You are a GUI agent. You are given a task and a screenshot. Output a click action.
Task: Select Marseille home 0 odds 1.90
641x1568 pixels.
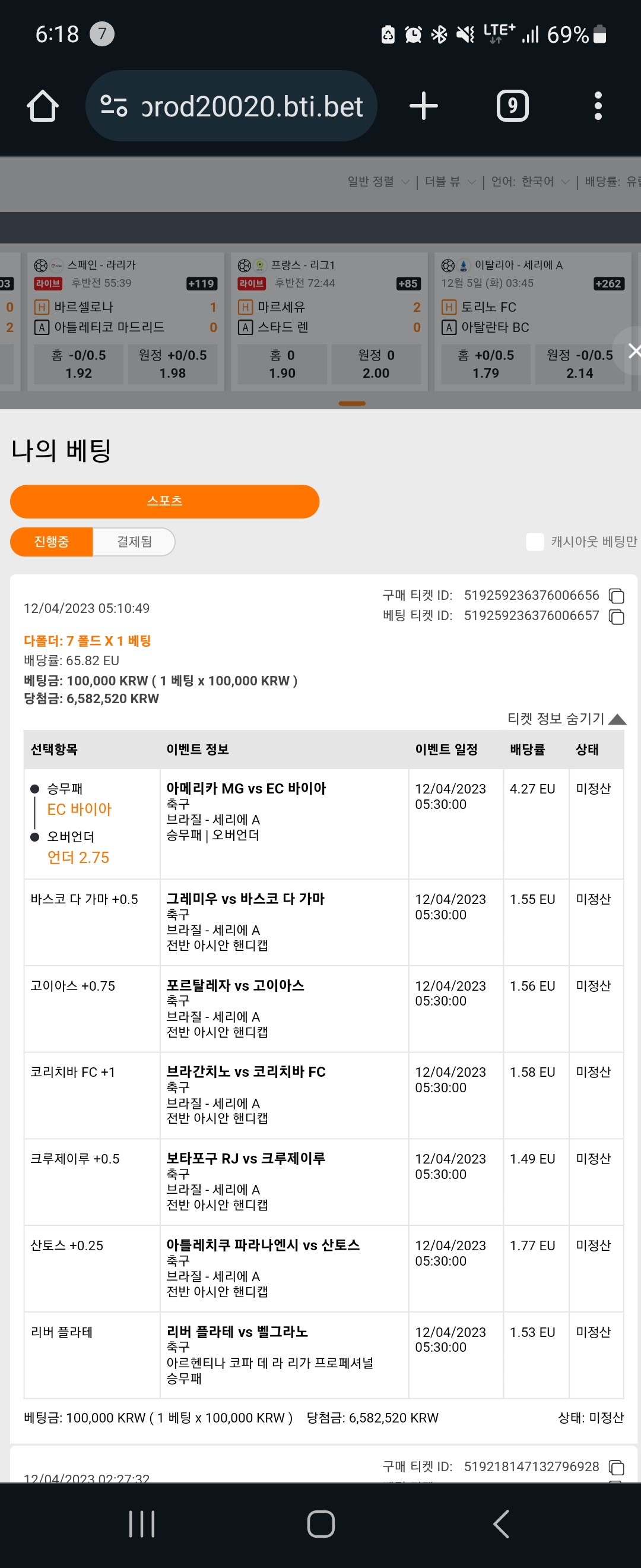click(282, 364)
